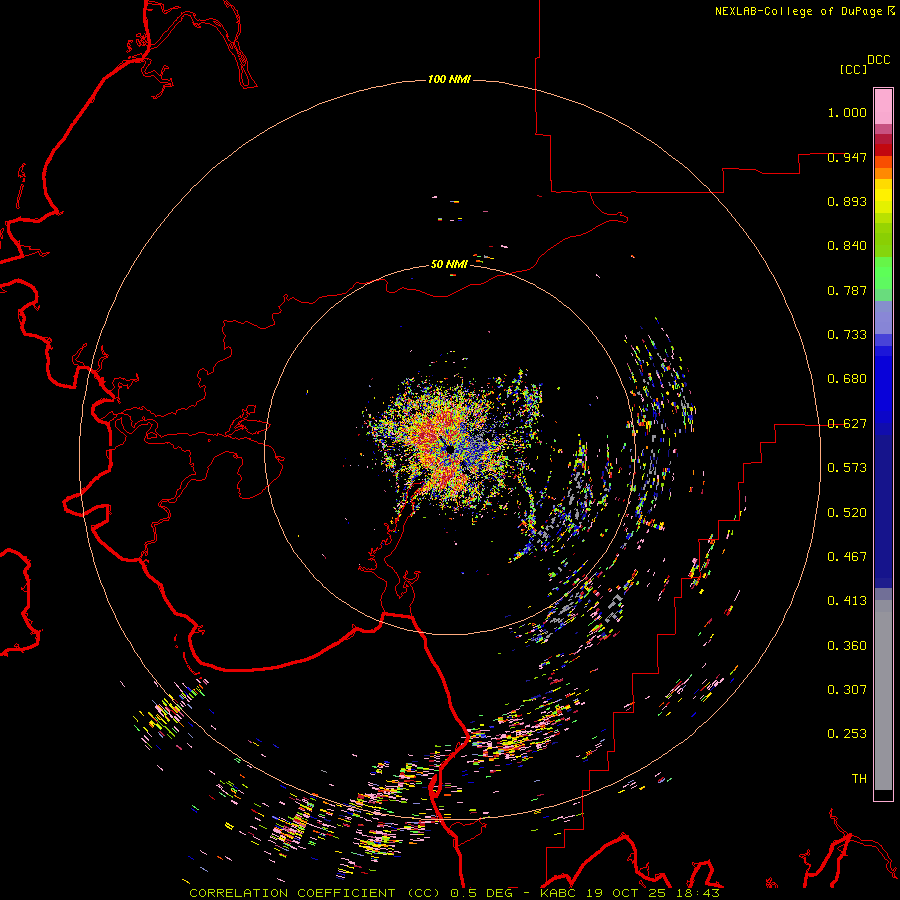Click the pink top segment of color bar
The image size is (900, 900).
tap(883, 106)
